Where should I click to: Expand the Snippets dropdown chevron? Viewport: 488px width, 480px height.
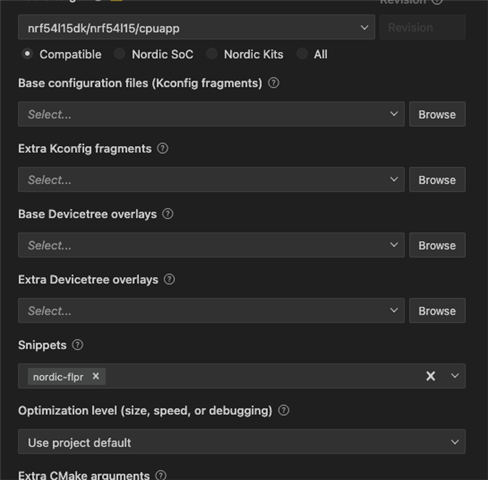pyautogui.click(x=455, y=376)
